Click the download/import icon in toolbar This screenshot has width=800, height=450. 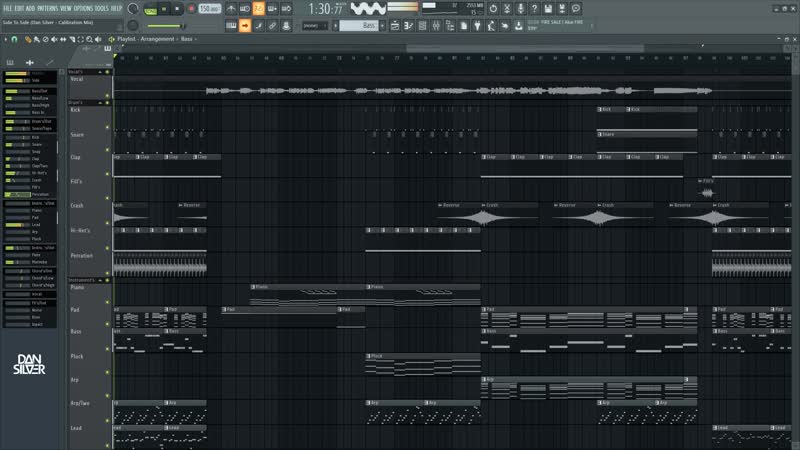click(x=519, y=26)
